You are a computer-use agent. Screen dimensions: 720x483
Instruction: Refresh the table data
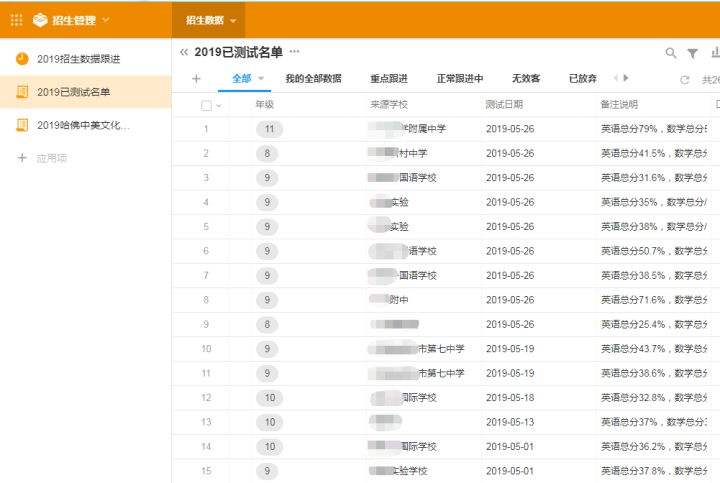coord(684,79)
